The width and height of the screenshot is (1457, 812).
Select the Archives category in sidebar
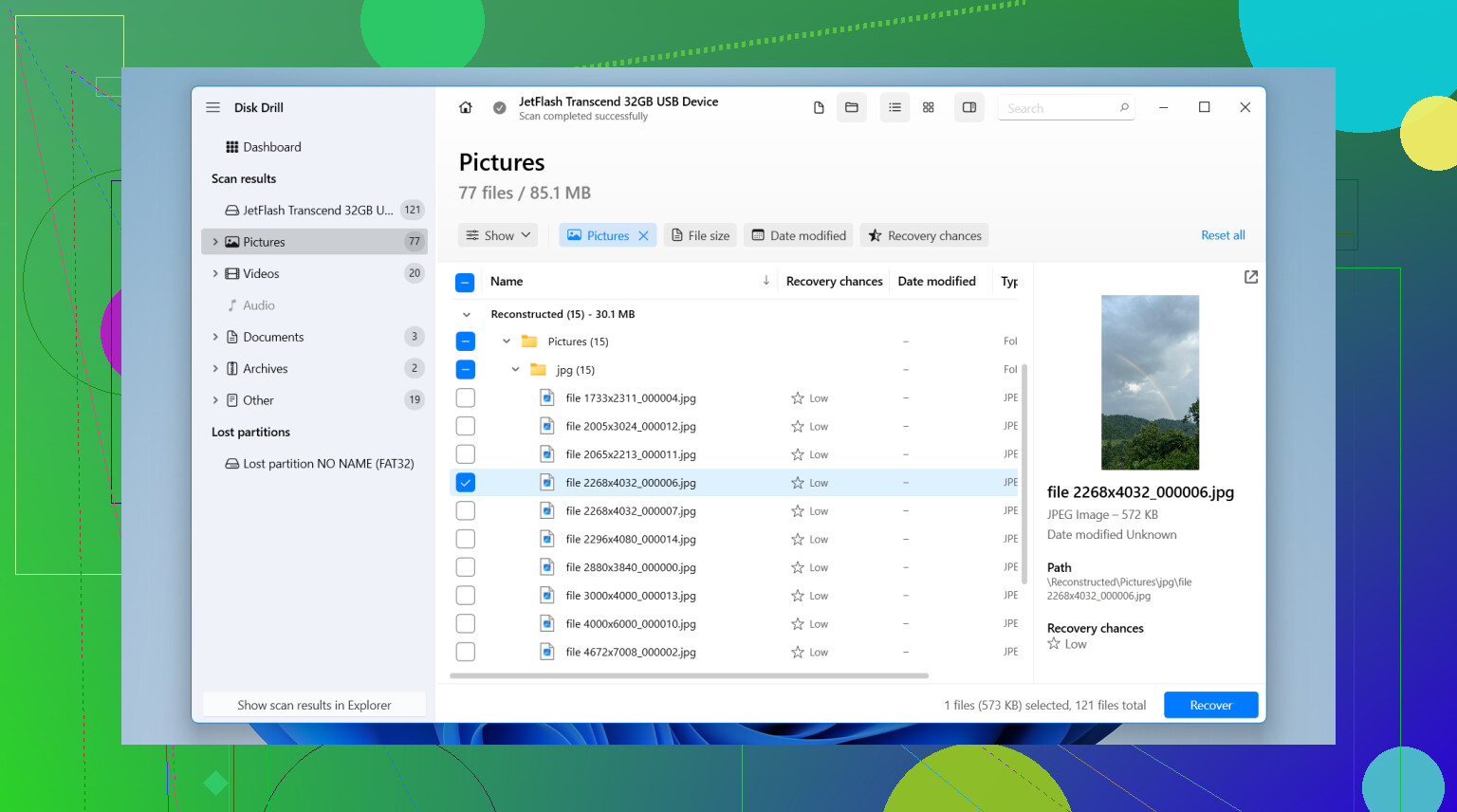click(x=315, y=368)
